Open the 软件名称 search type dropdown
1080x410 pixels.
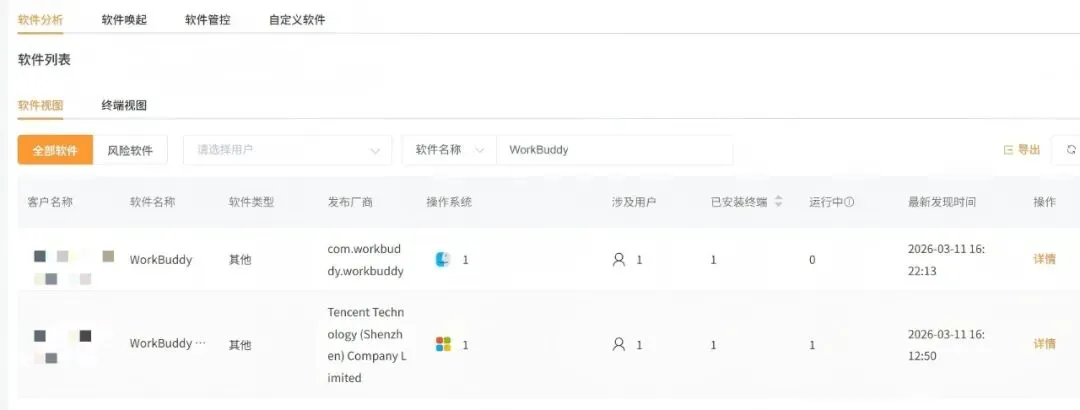(x=449, y=150)
